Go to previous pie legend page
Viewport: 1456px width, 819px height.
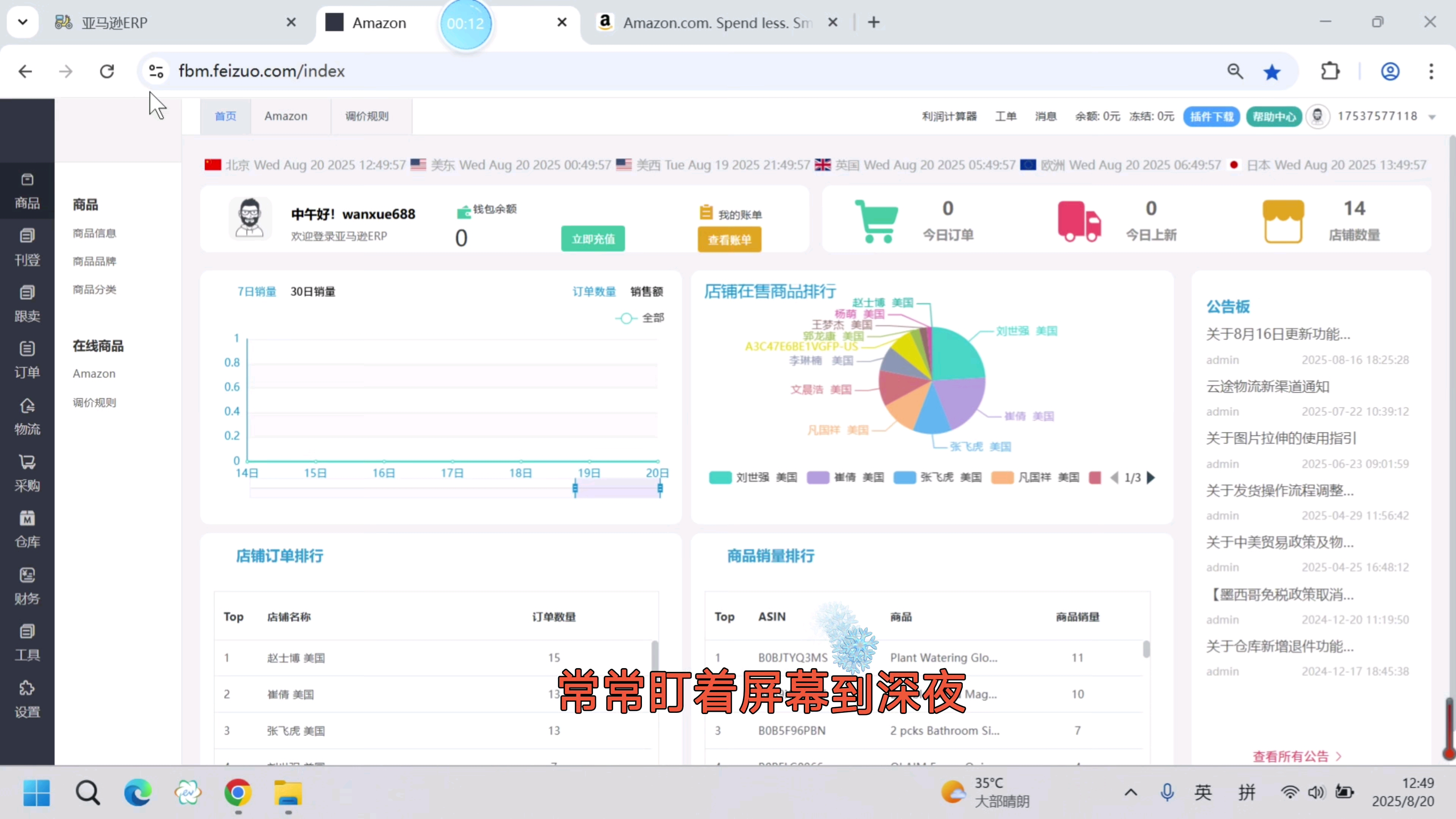point(1114,478)
